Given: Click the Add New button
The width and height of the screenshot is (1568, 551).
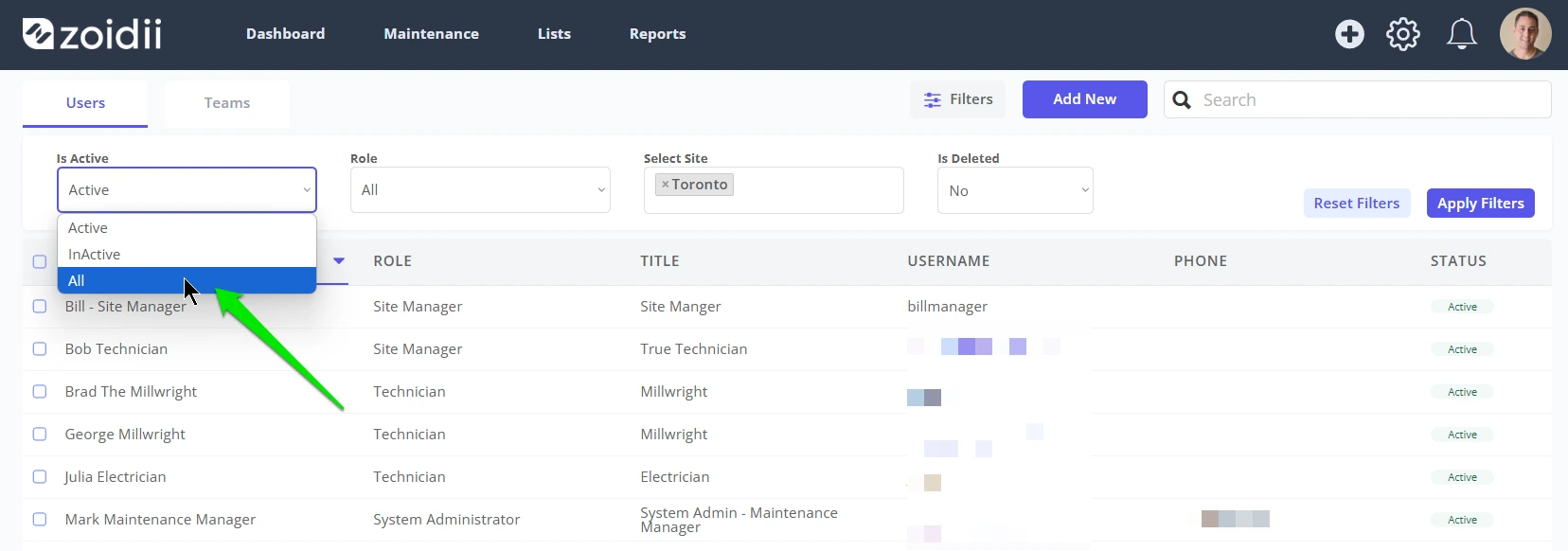Looking at the screenshot, I should pos(1085,99).
